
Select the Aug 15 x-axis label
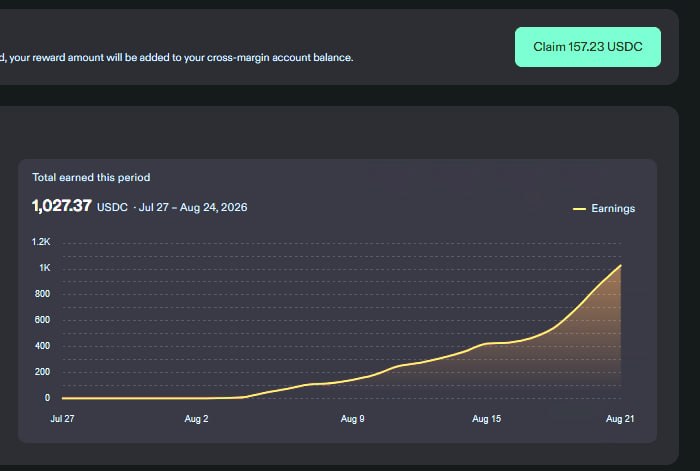(x=486, y=419)
